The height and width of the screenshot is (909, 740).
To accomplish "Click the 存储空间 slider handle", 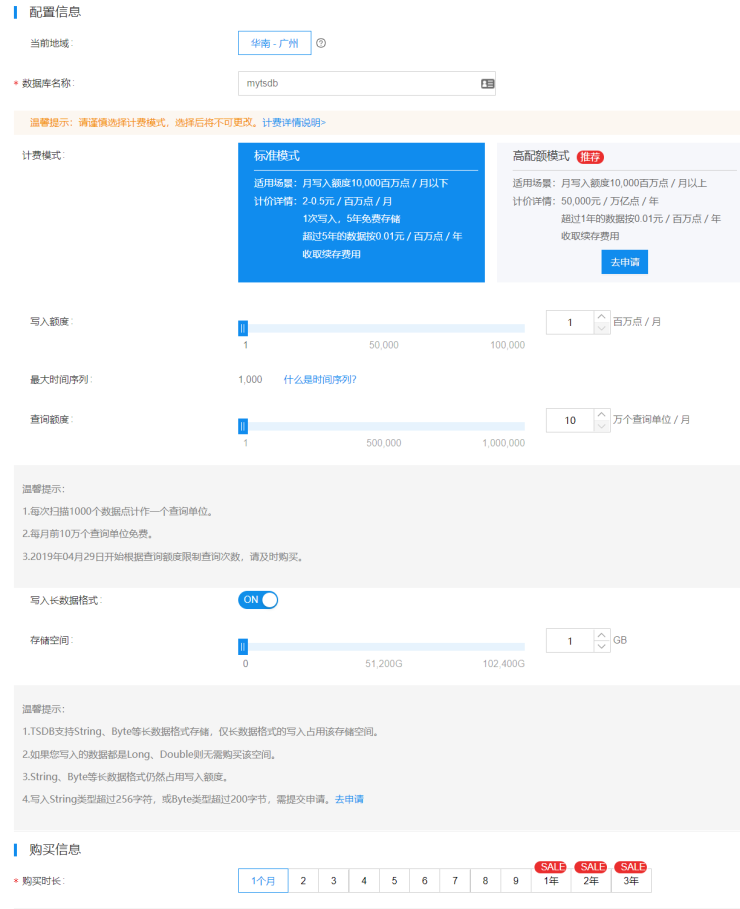I will click(243, 646).
